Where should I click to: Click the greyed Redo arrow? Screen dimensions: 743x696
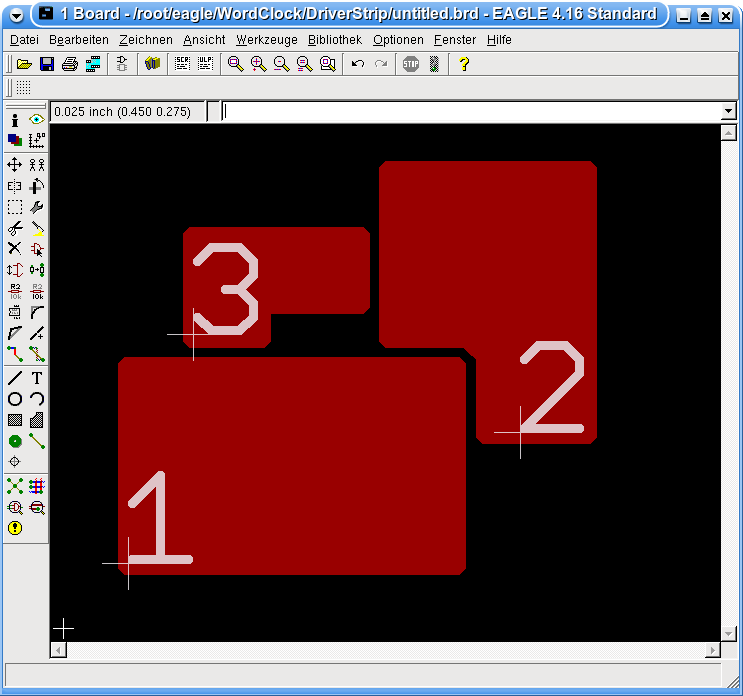coord(381,63)
